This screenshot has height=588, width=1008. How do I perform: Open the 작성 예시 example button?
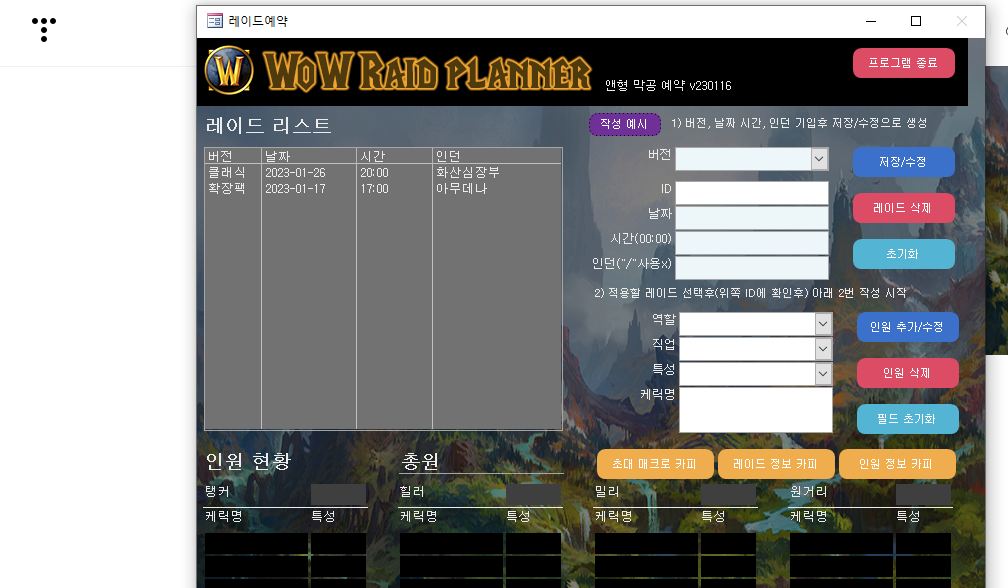pos(624,124)
